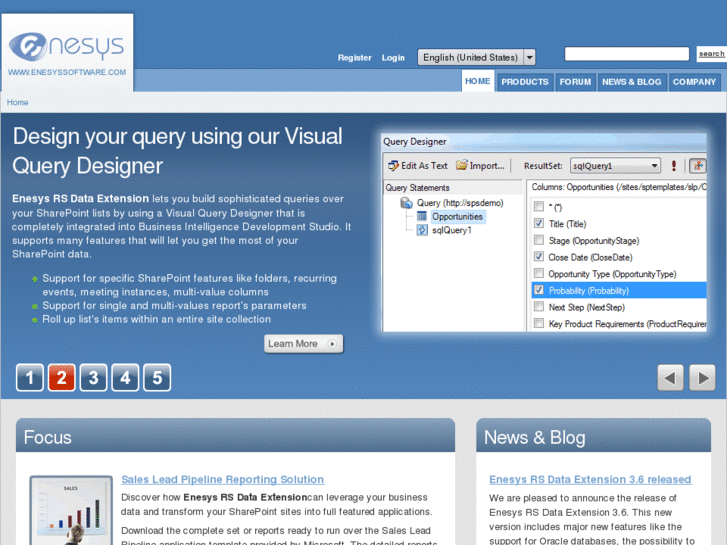Open the Register link
The width and height of the screenshot is (727, 545).
point(354,58)
